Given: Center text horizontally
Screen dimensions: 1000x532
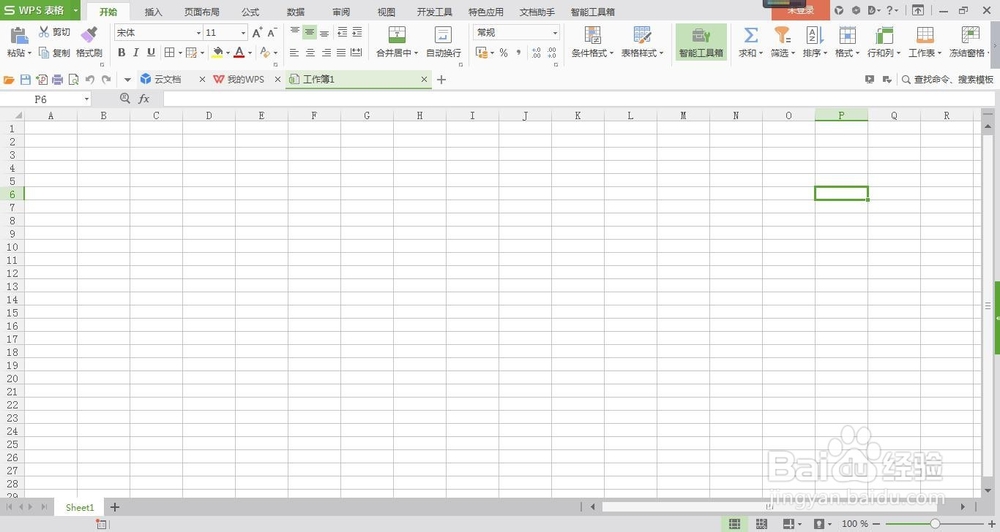Looking at the screenshot, I should pos(310,53).
